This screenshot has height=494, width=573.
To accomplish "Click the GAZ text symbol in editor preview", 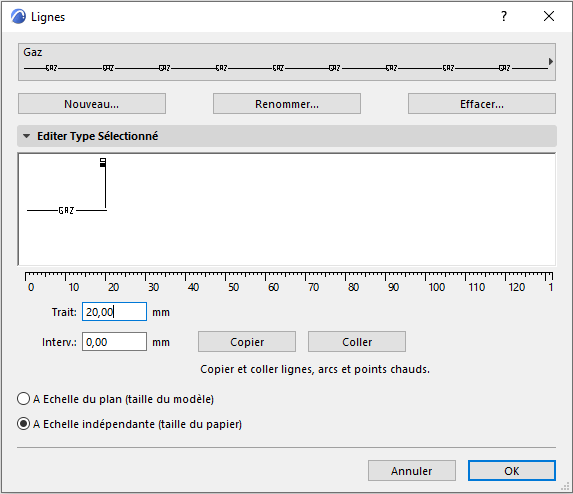I will click(67, 210).
